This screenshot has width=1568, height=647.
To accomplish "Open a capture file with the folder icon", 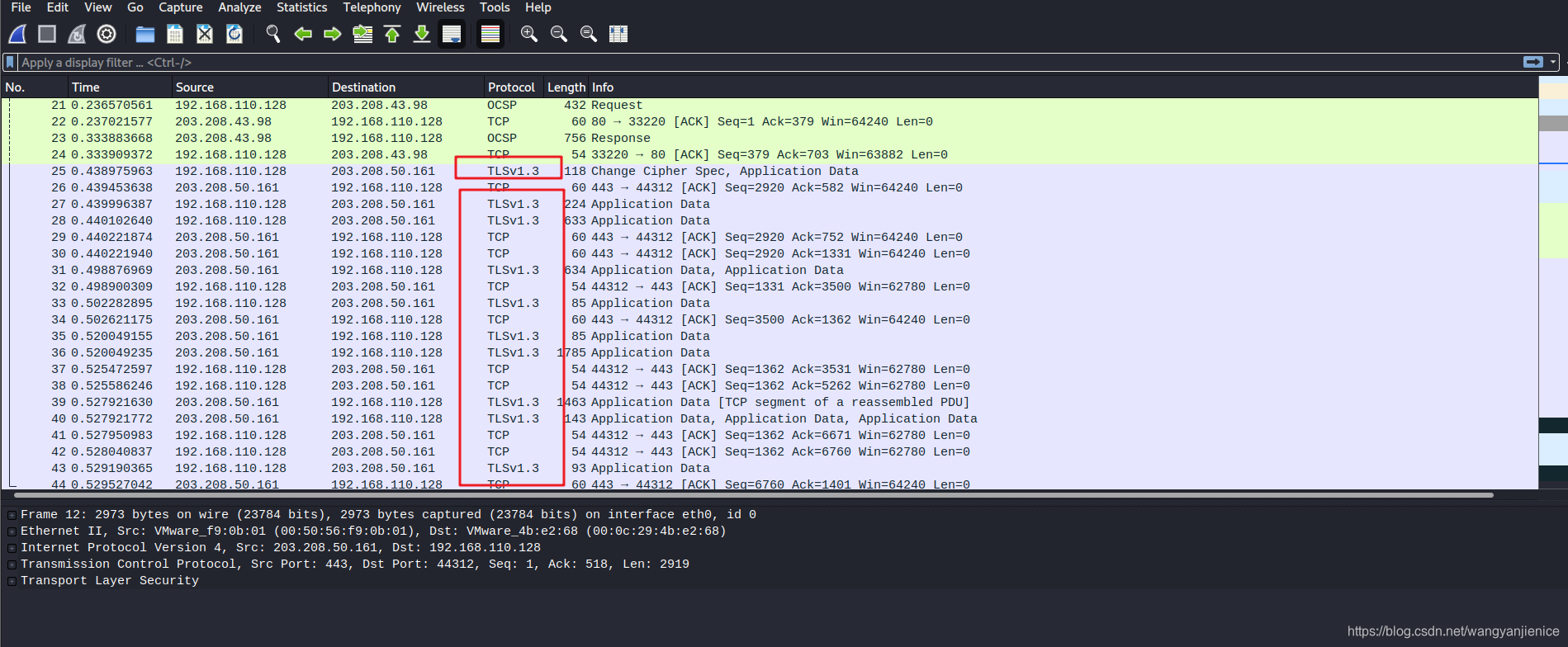I will pos(145,34).
